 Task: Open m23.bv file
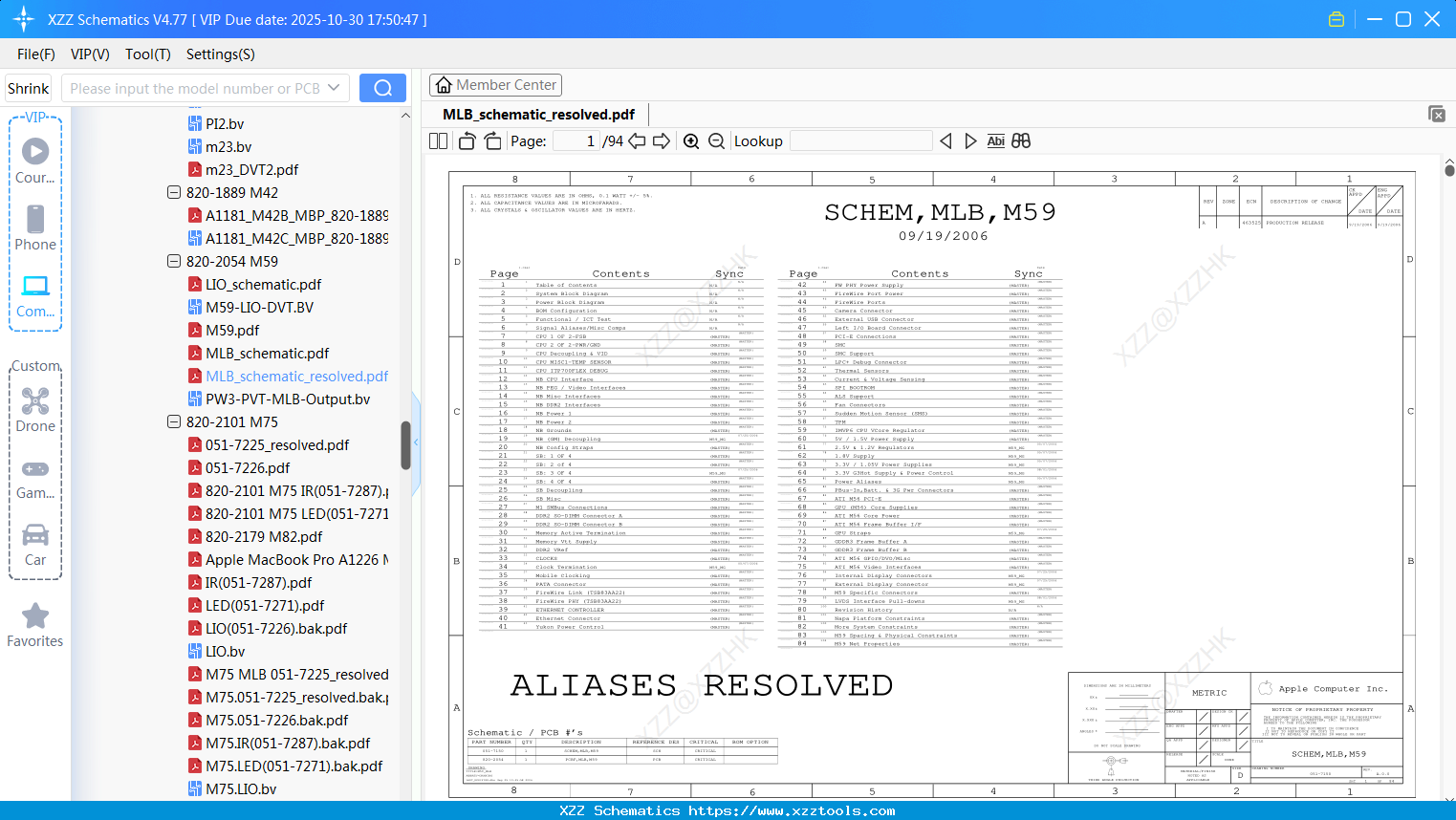pyautogui.click(x=228, y=146)
